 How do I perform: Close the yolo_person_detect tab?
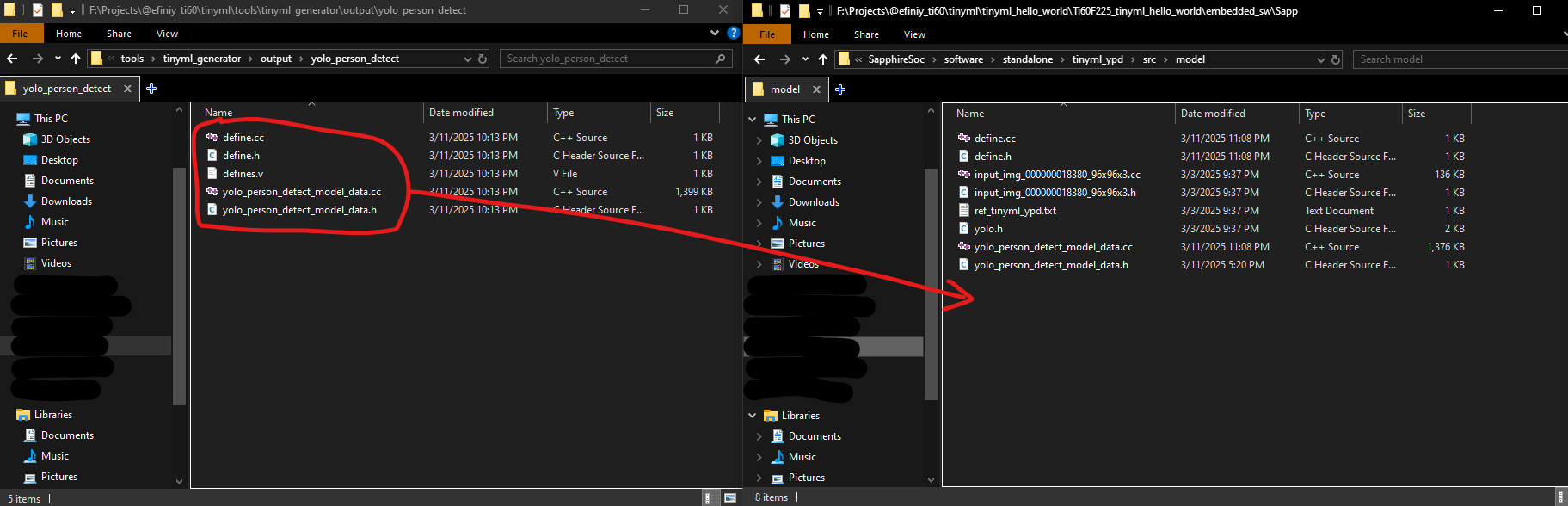click(x=127, y=89)
